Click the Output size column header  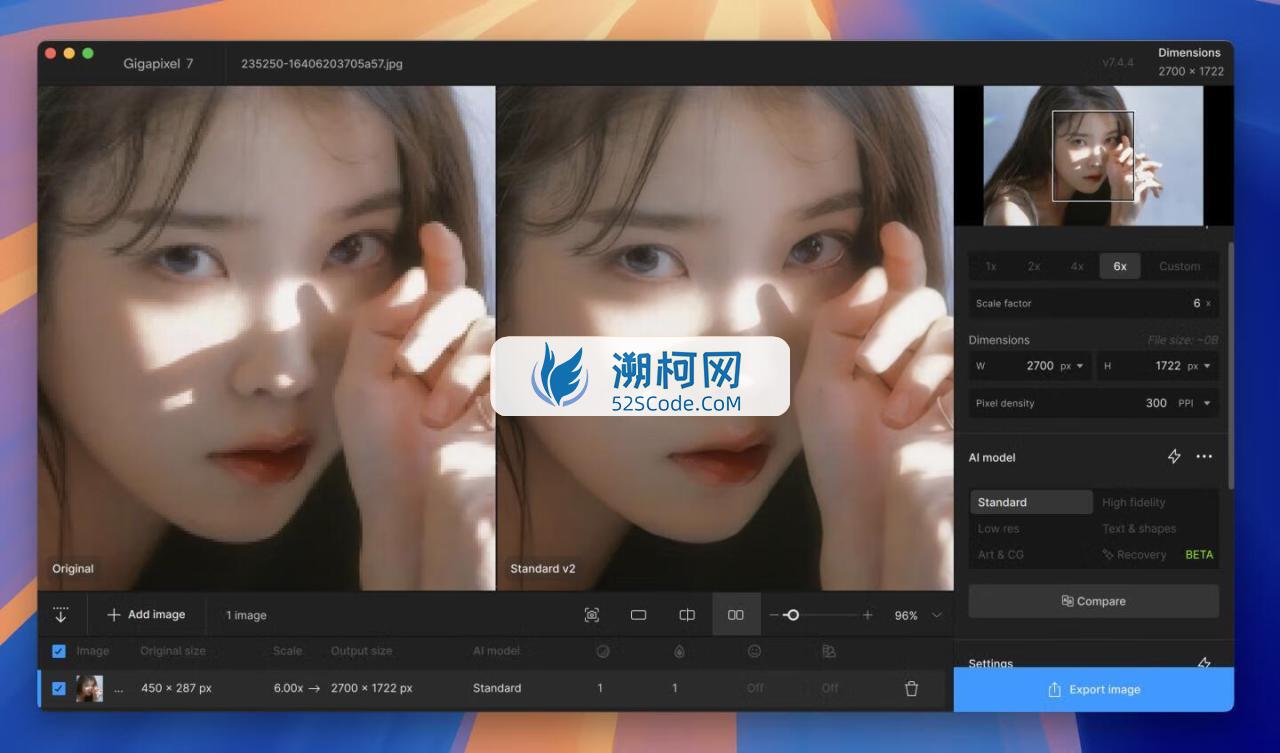pos(362,651)
